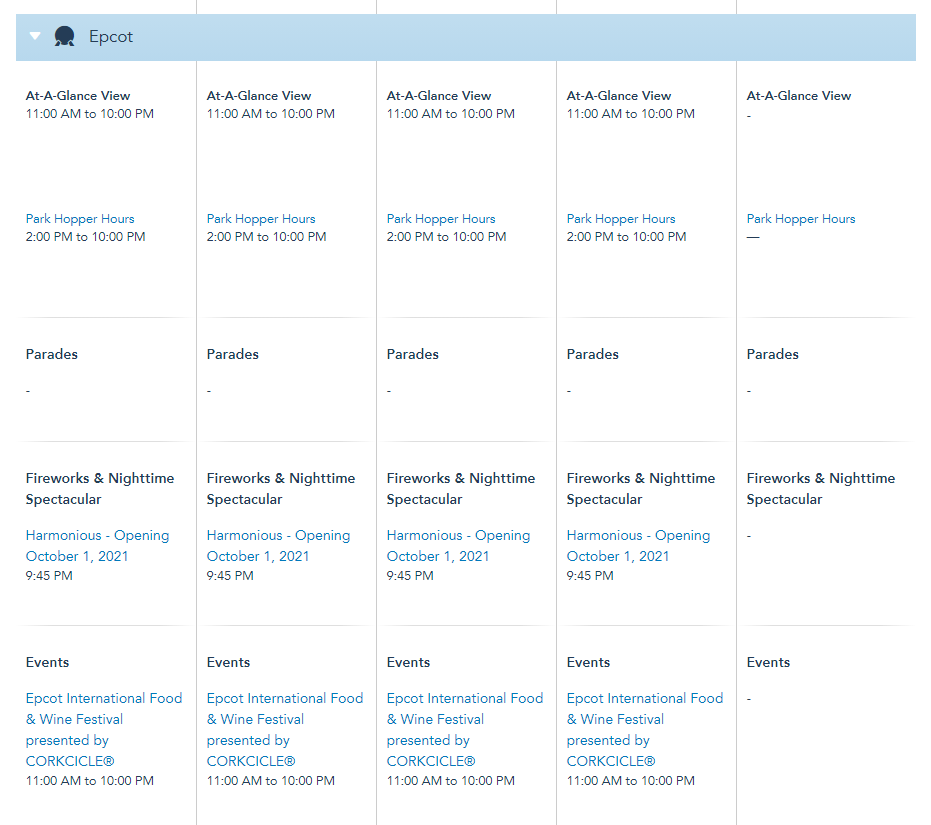
Task: Open Park Hopper Hours link in first column
Action: tap(80, 219)
